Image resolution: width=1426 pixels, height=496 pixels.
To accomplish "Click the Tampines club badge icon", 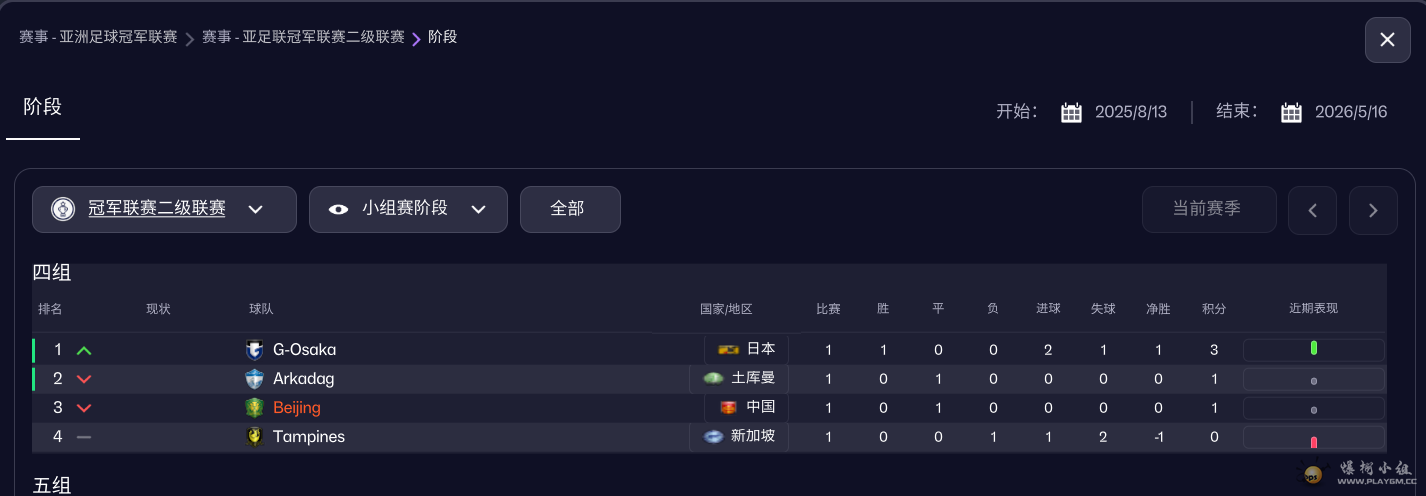I will 255,437.
